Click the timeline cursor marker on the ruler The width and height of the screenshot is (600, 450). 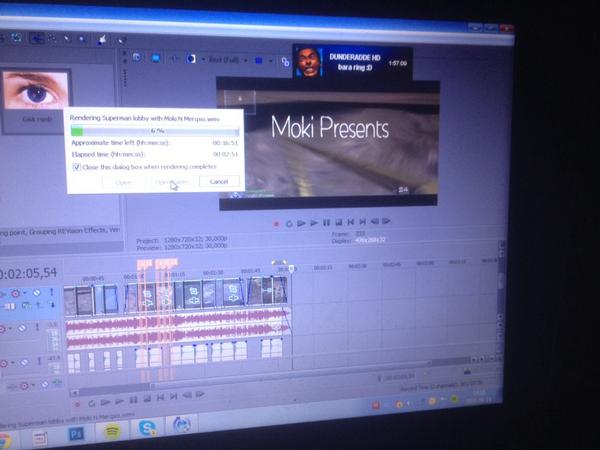click(x=292, y=269)
